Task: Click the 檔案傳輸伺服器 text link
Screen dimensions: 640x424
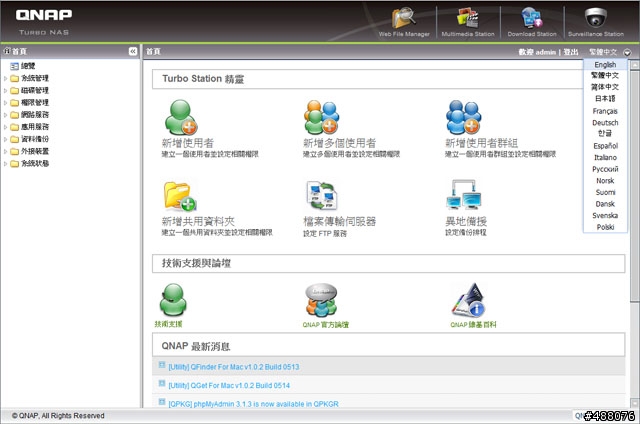Action: point(340,221)
